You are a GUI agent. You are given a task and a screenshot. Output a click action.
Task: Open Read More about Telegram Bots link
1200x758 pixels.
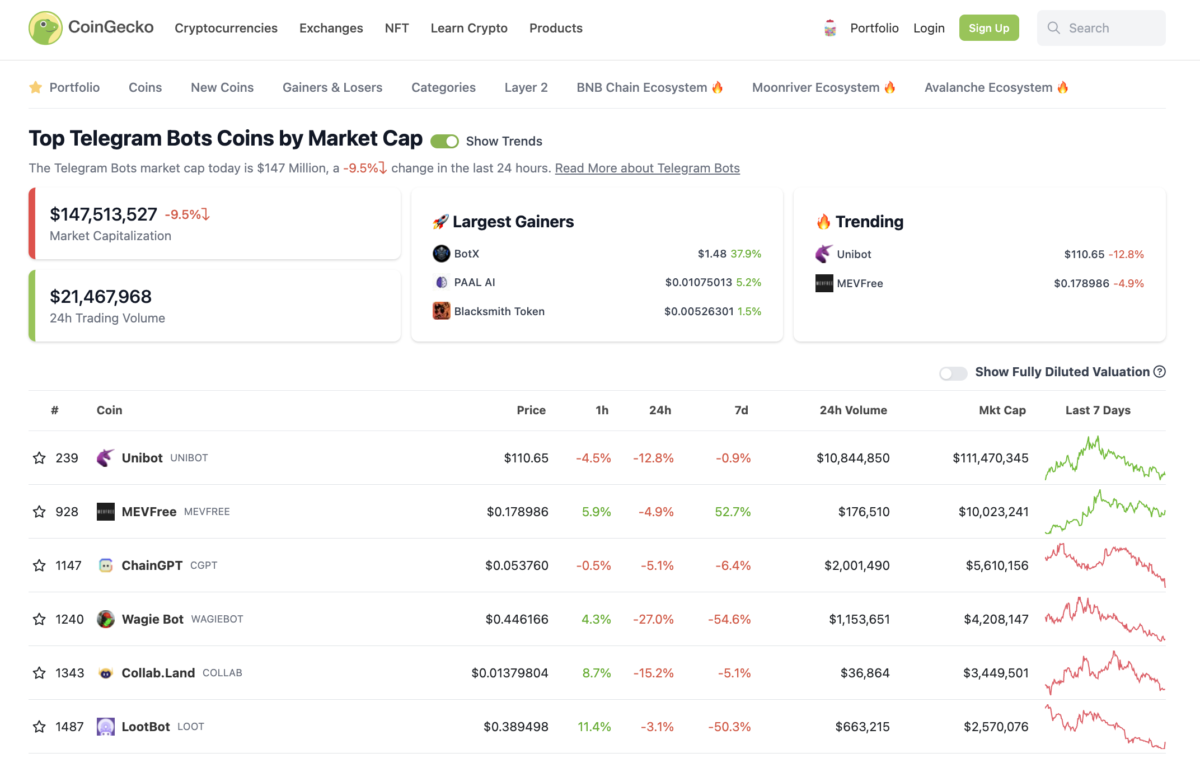647,168
